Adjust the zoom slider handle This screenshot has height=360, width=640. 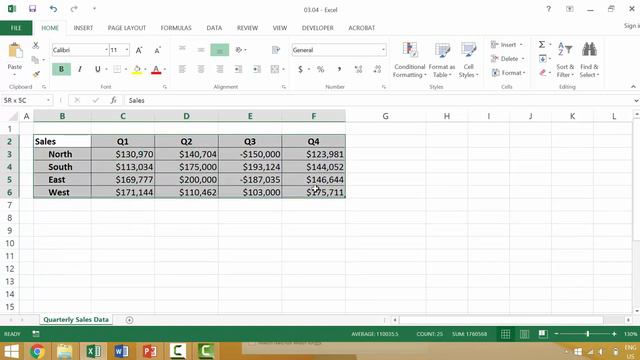pyautogui.click(x=588, y=334)
